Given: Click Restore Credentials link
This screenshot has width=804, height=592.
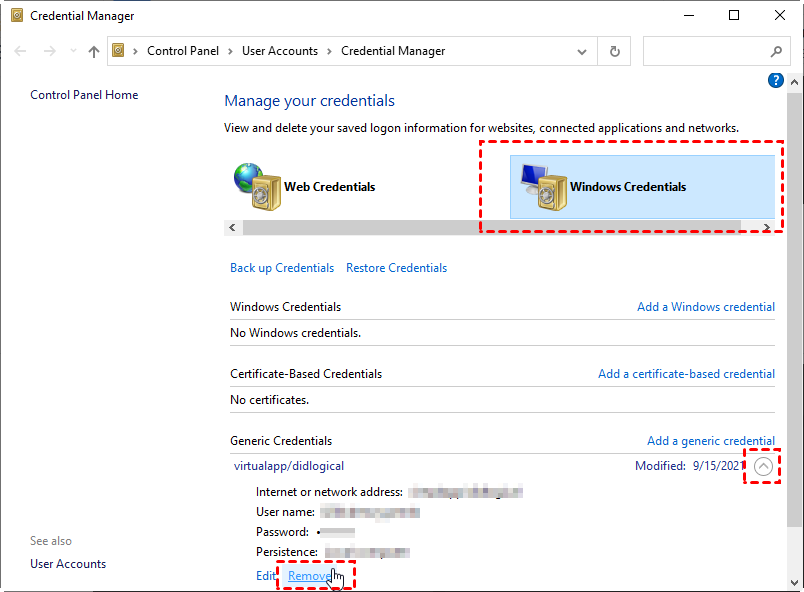Looking at the screenshot, I should [396, 268].
